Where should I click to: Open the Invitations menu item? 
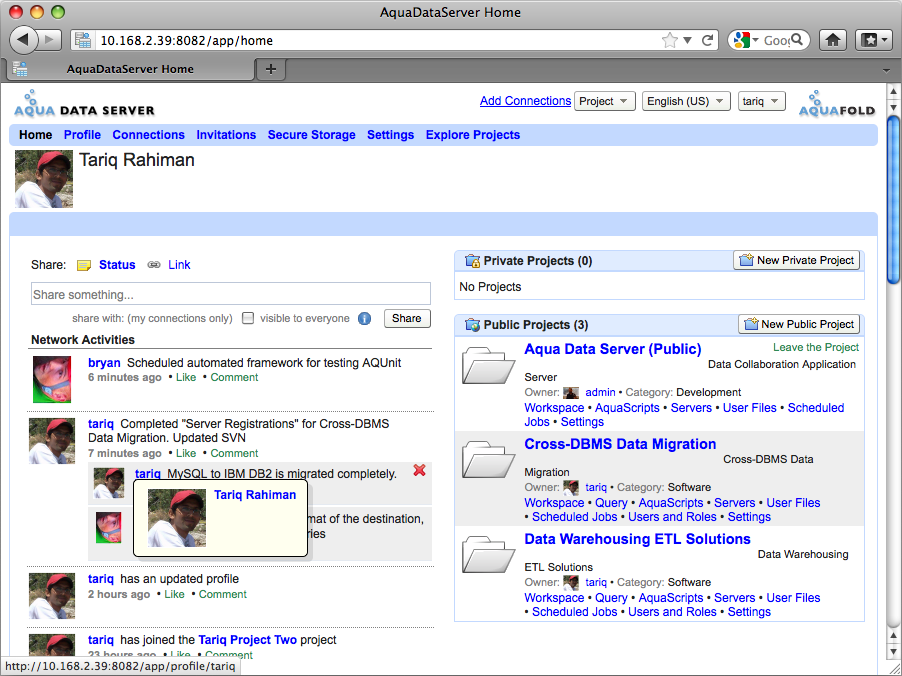tap(226, 135)
